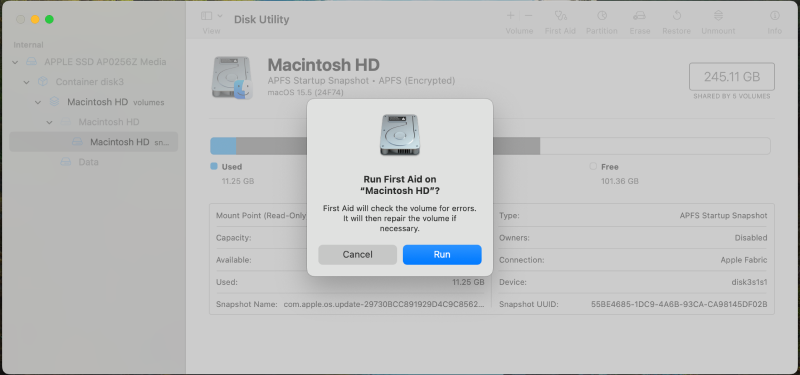
Task: Click the Data volume disk icon
Action: click(66, 162)
